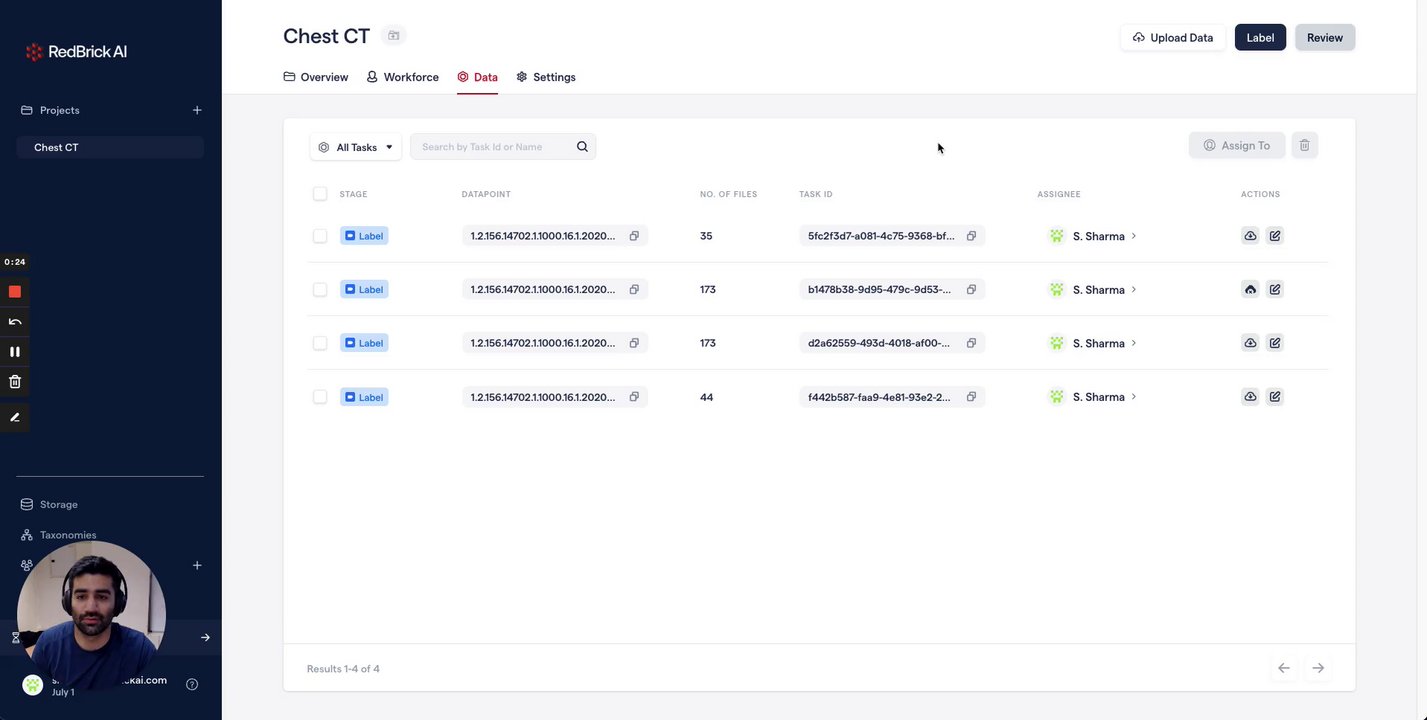
Task: Select checkbox for the 44 files row
Action: (320, 397)
